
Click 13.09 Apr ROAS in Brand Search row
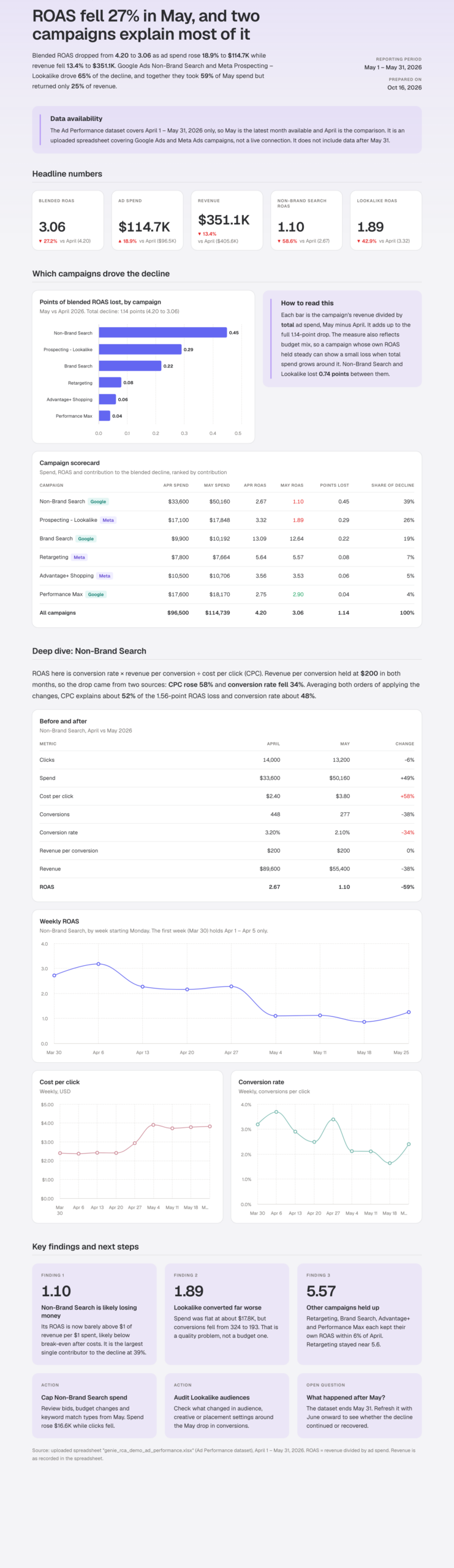coord(259,539)
